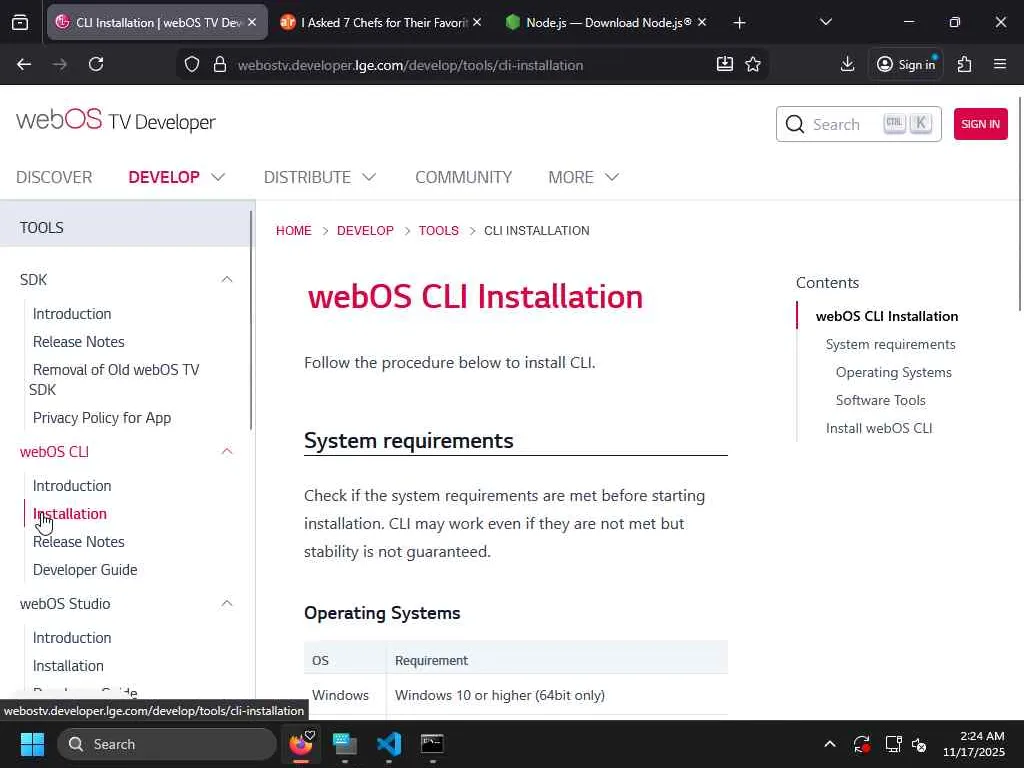
Task: Open Removal of Old webOS TV SDK
Action: click(115, 379)
